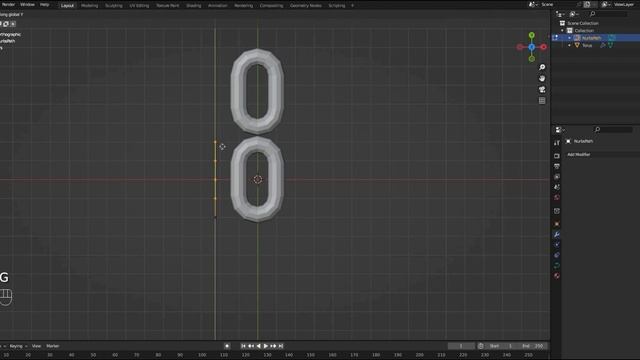Image resolution: width=640 pixels, height=360 pixels.
Task: Open the timeline Marker menu
Action: [53, 346]
